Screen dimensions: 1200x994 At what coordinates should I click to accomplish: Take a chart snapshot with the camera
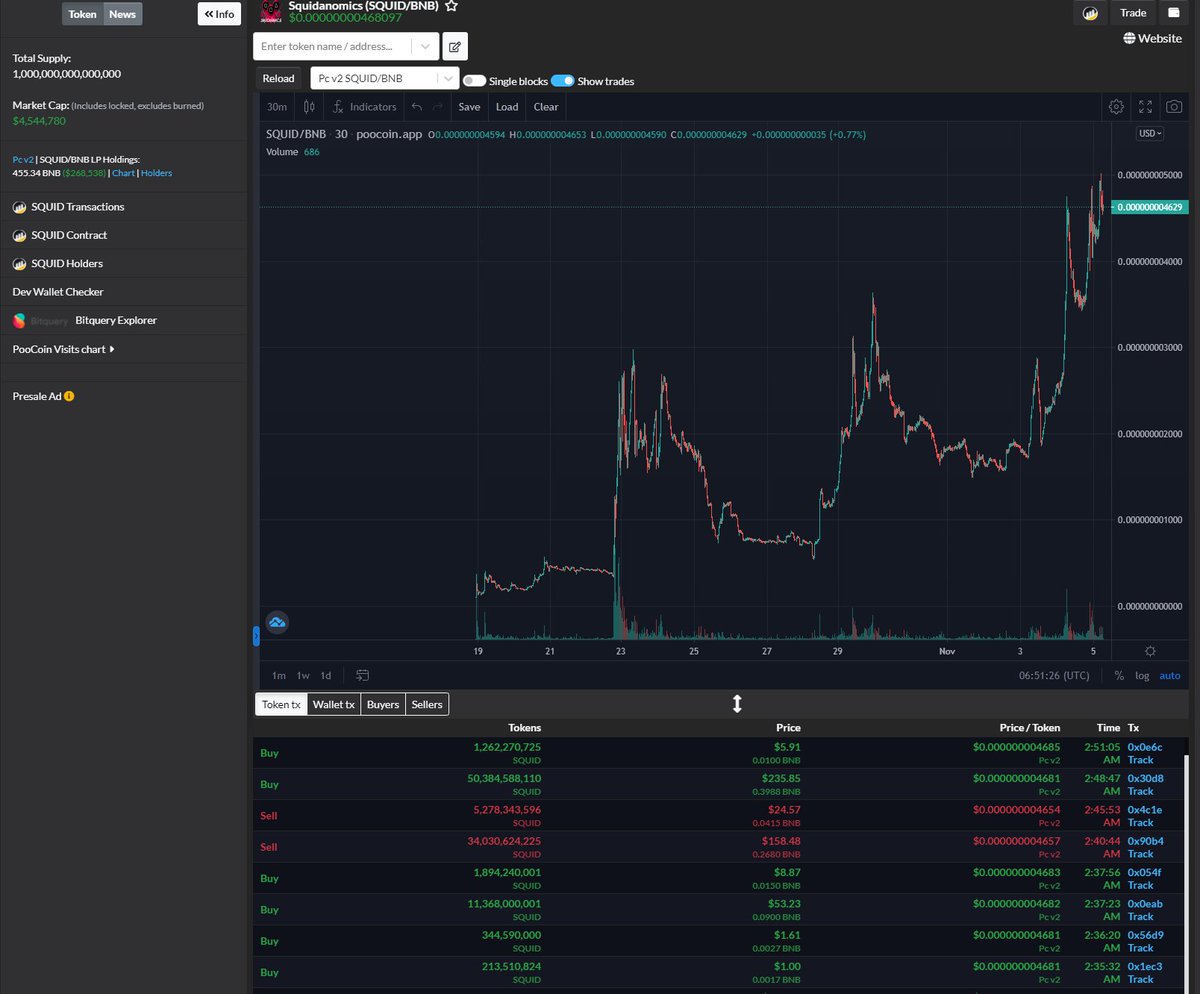[1175, 107]
